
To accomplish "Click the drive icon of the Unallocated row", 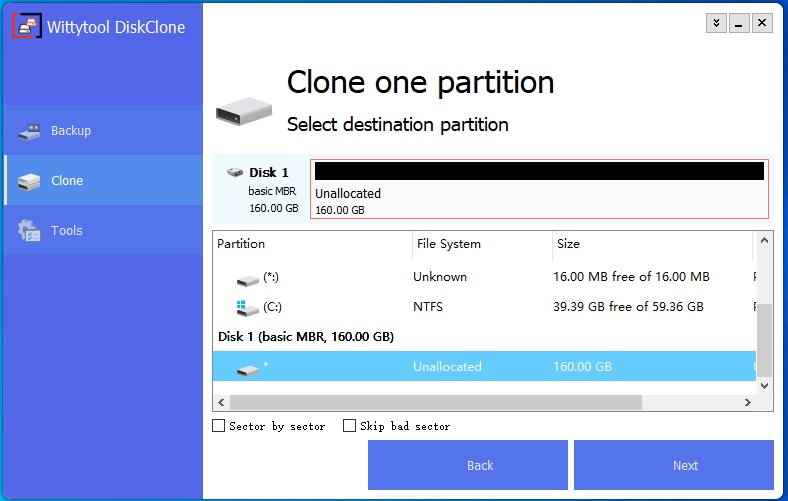I will [248, 370].
